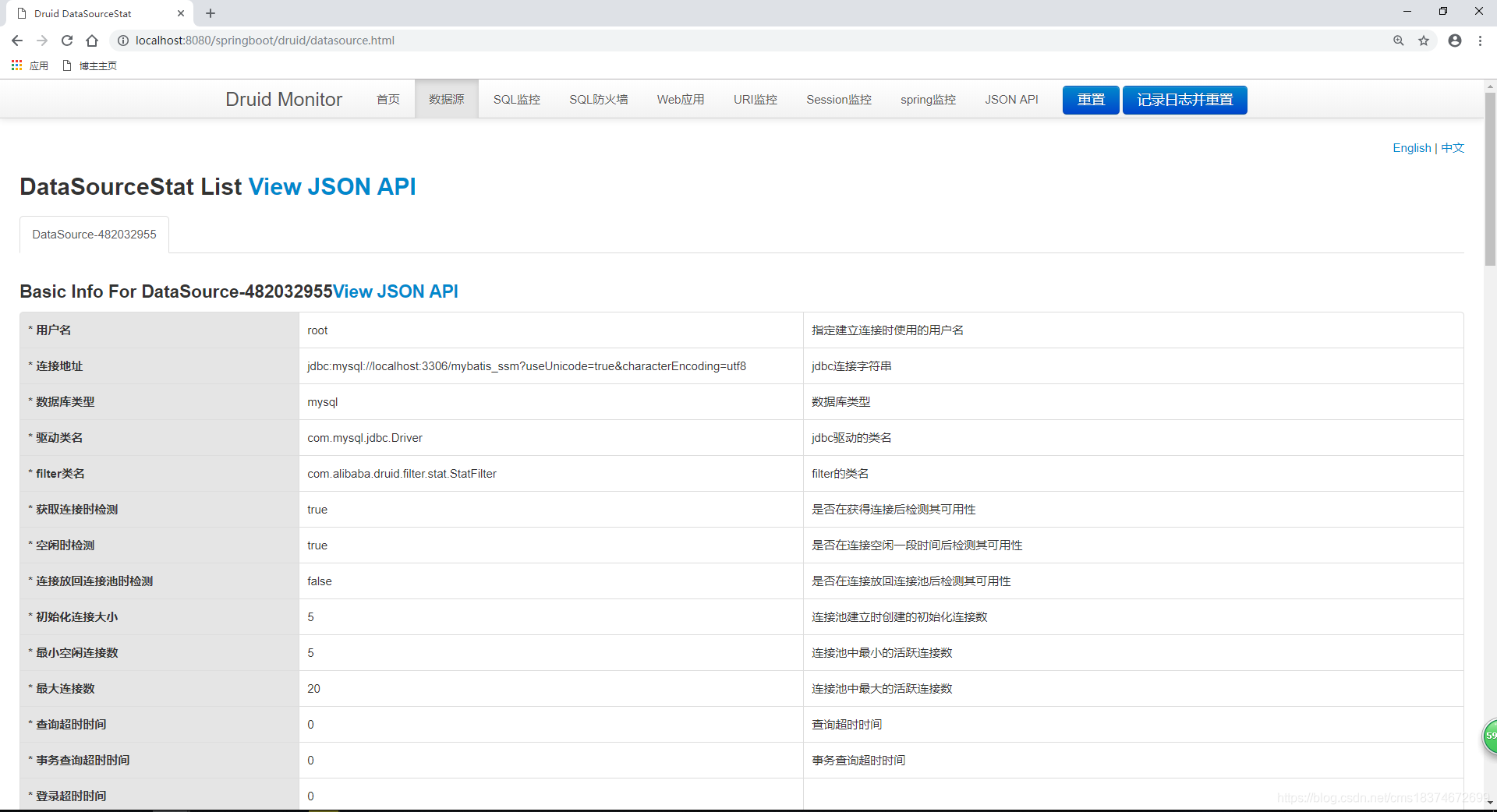
Task: Open the View JSON API link
Action: (332, 186)
